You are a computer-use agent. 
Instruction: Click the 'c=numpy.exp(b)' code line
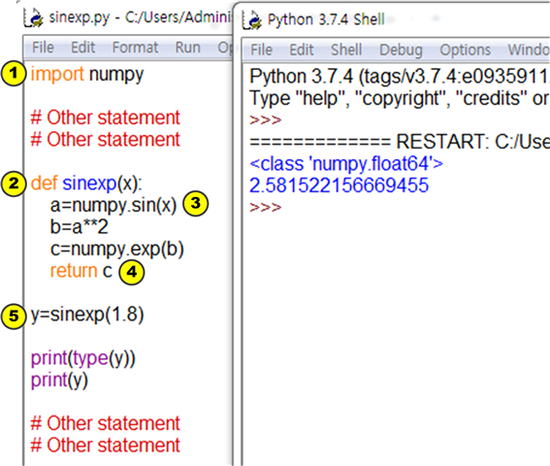(117, 249)
